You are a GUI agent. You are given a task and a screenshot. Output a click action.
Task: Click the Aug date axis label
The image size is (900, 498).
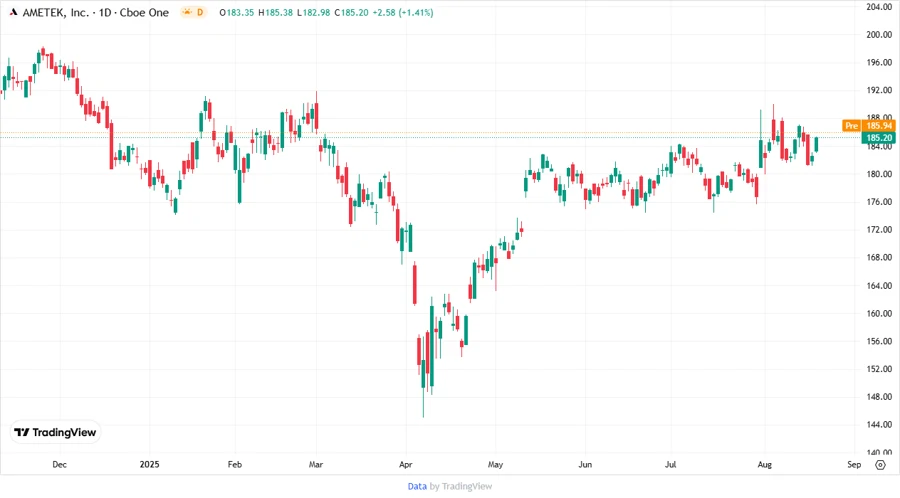coord(765,464)
